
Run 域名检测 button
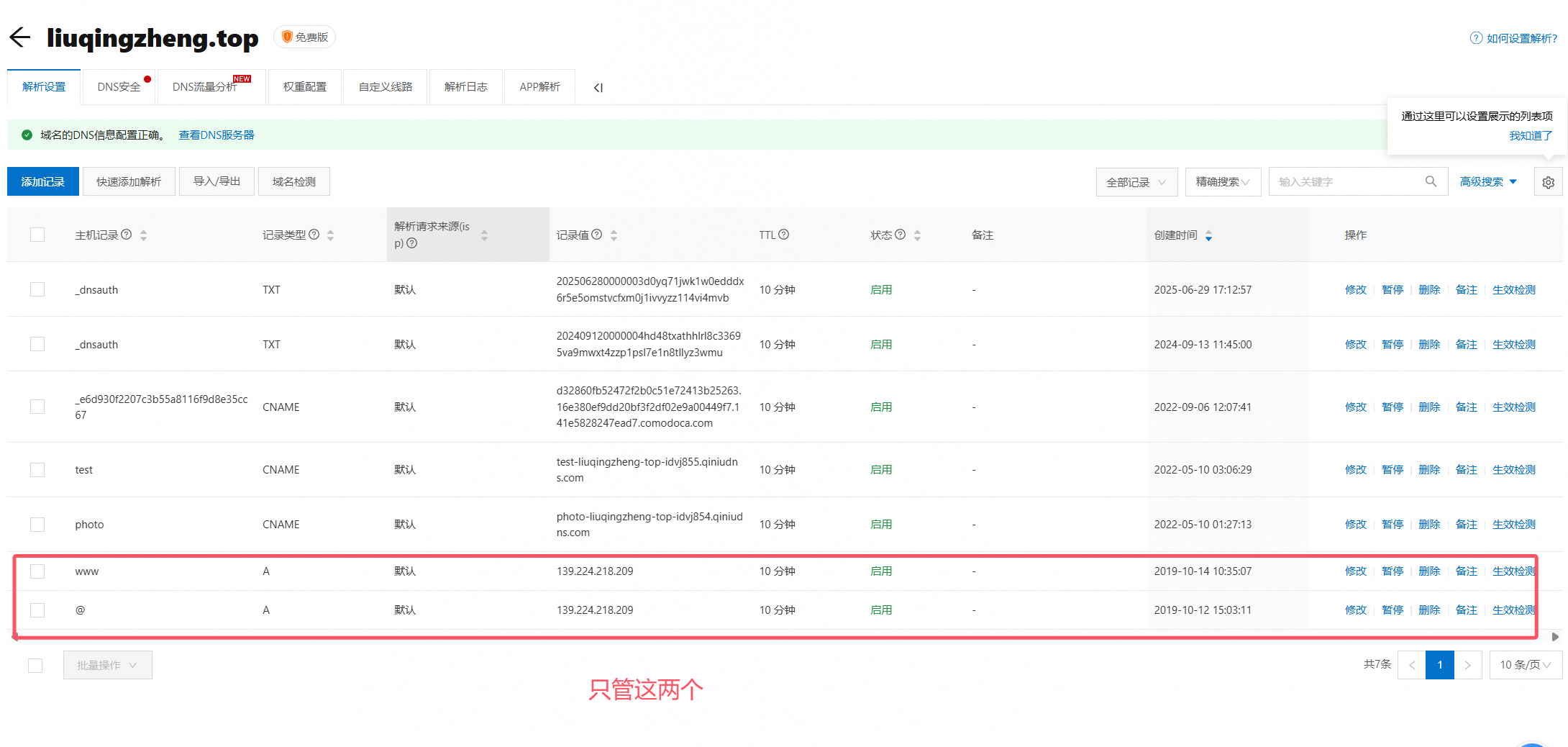coord(294,181)
